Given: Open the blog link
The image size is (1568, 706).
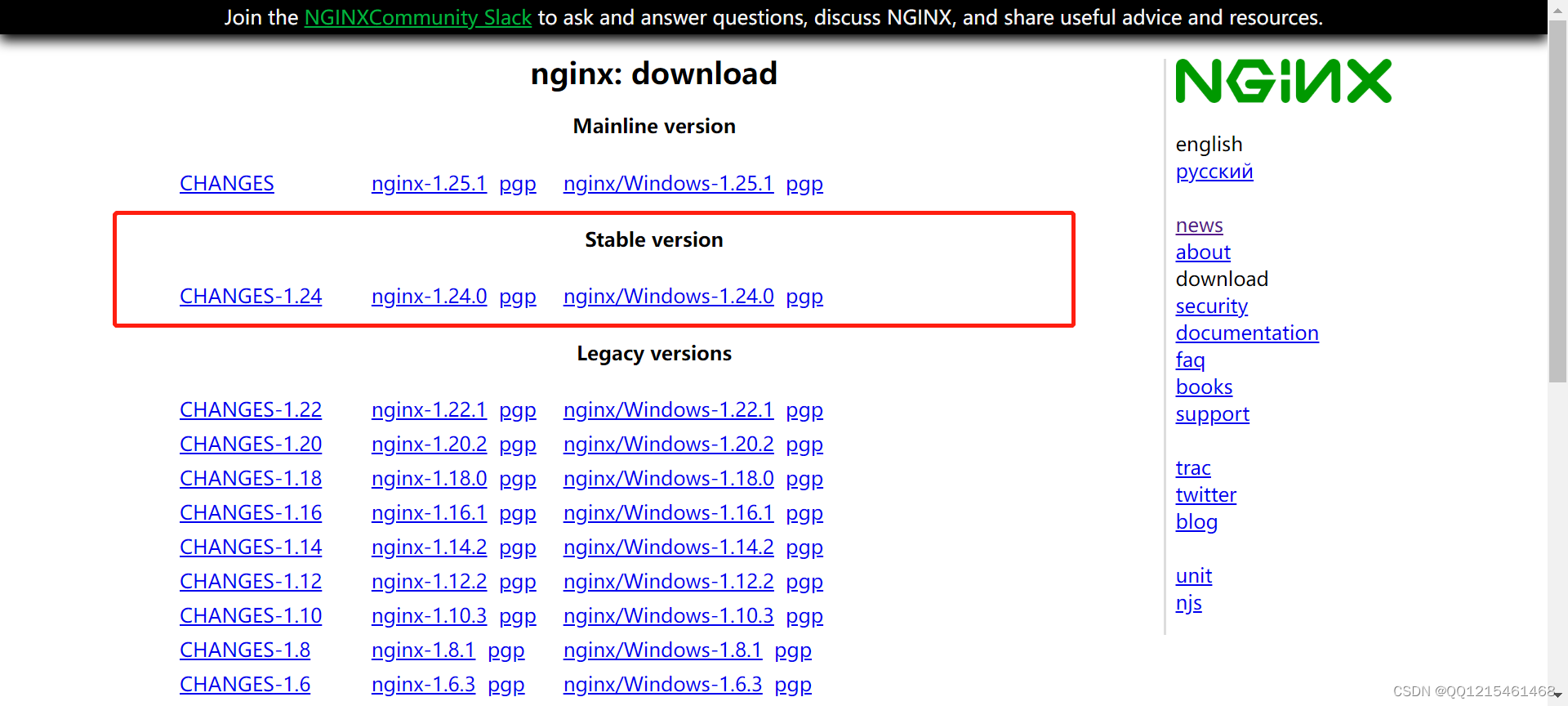Looking at the screenshot, I should pos(1196,521).
